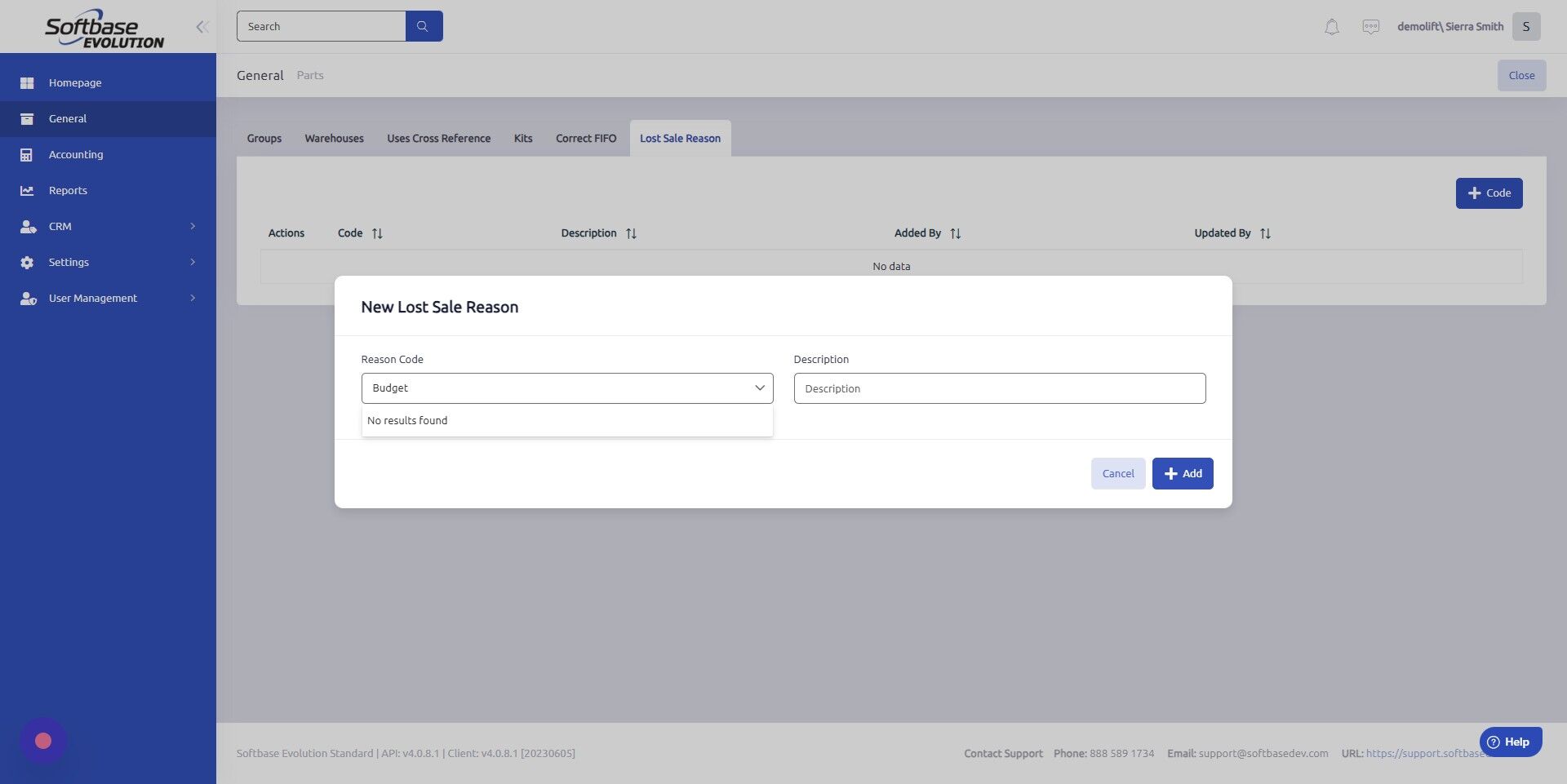Open the Reason Code dropdown arrow
The image size is (1567, 784).
(759, 388)
